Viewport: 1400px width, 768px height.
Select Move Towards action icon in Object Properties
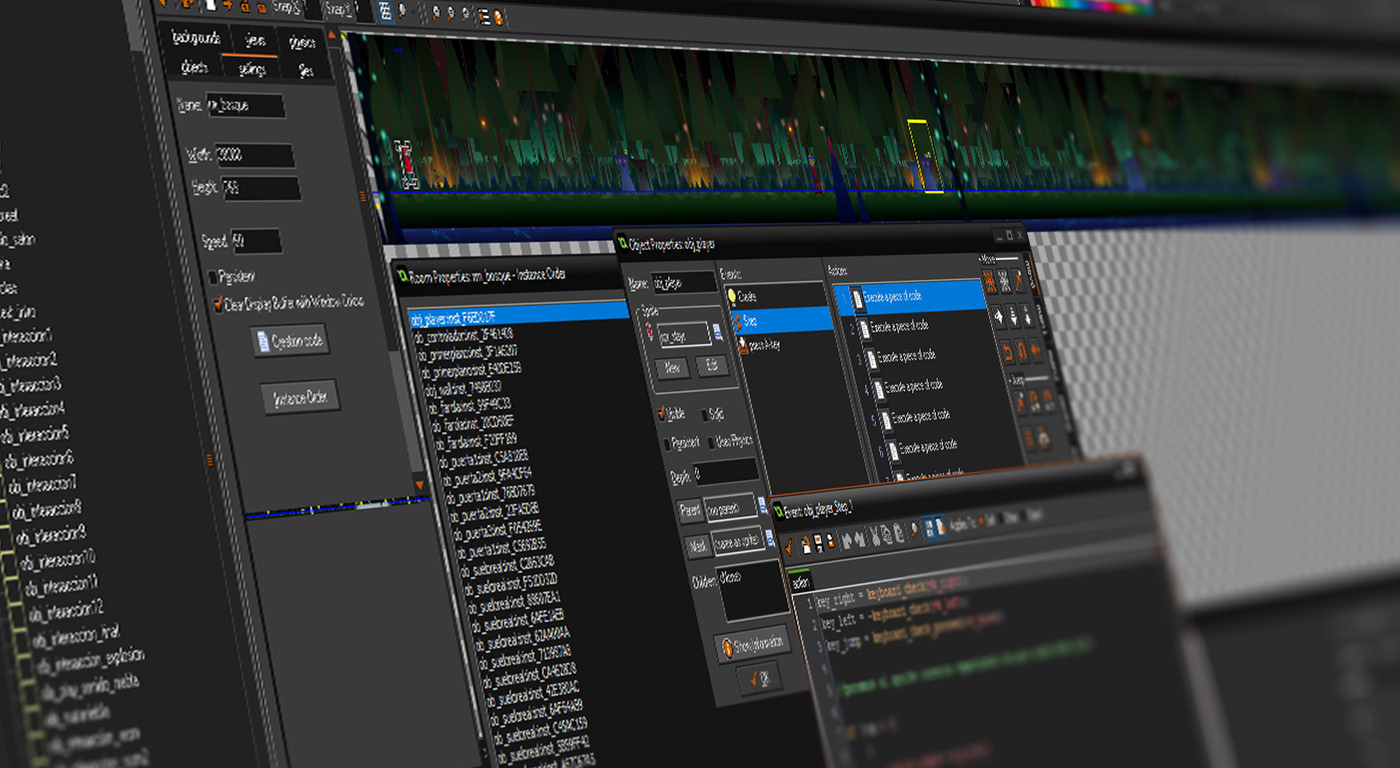pos(1018,280)
